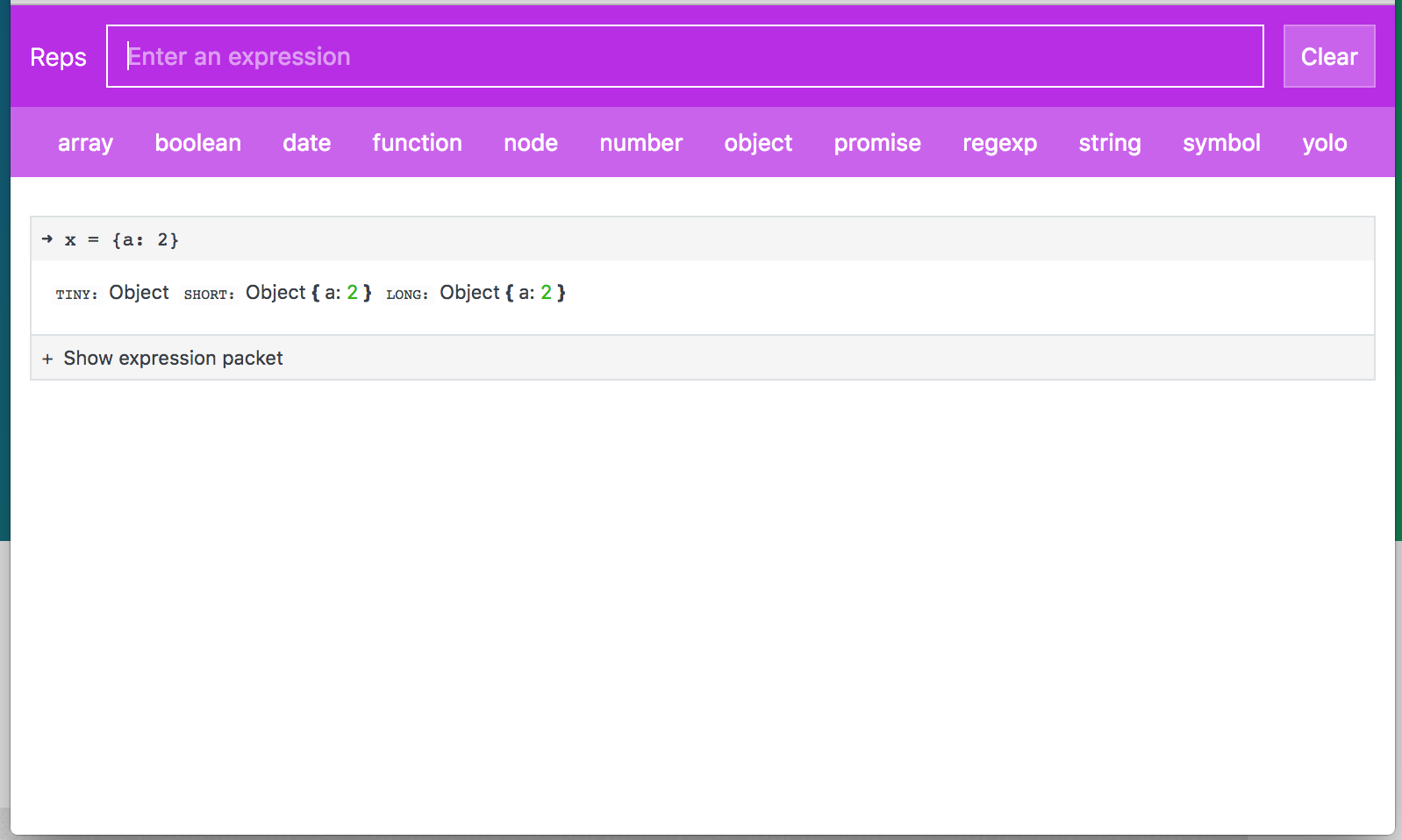Screen dimensions: 1402x840
Task: Click the long Object { a: 2 } representation
Action: tap(503, 292)
